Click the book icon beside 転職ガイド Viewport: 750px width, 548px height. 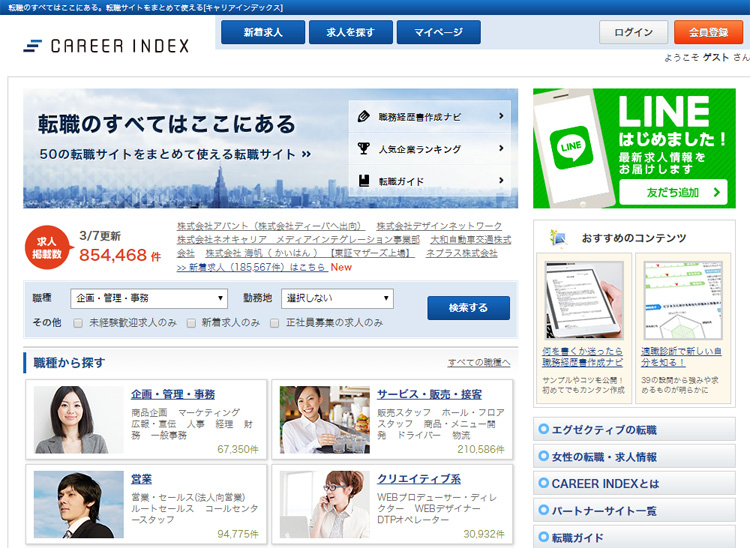pos(364,181)
